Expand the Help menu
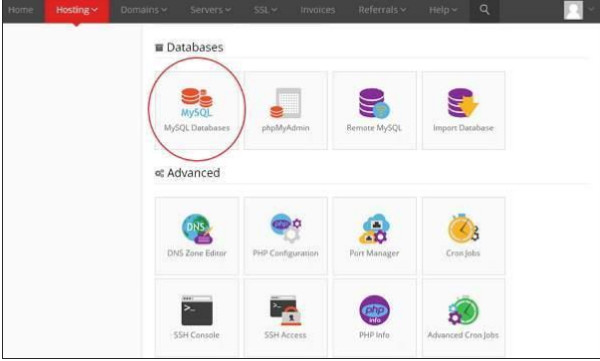This screenshot has width=600, height=361. point(443,10)
